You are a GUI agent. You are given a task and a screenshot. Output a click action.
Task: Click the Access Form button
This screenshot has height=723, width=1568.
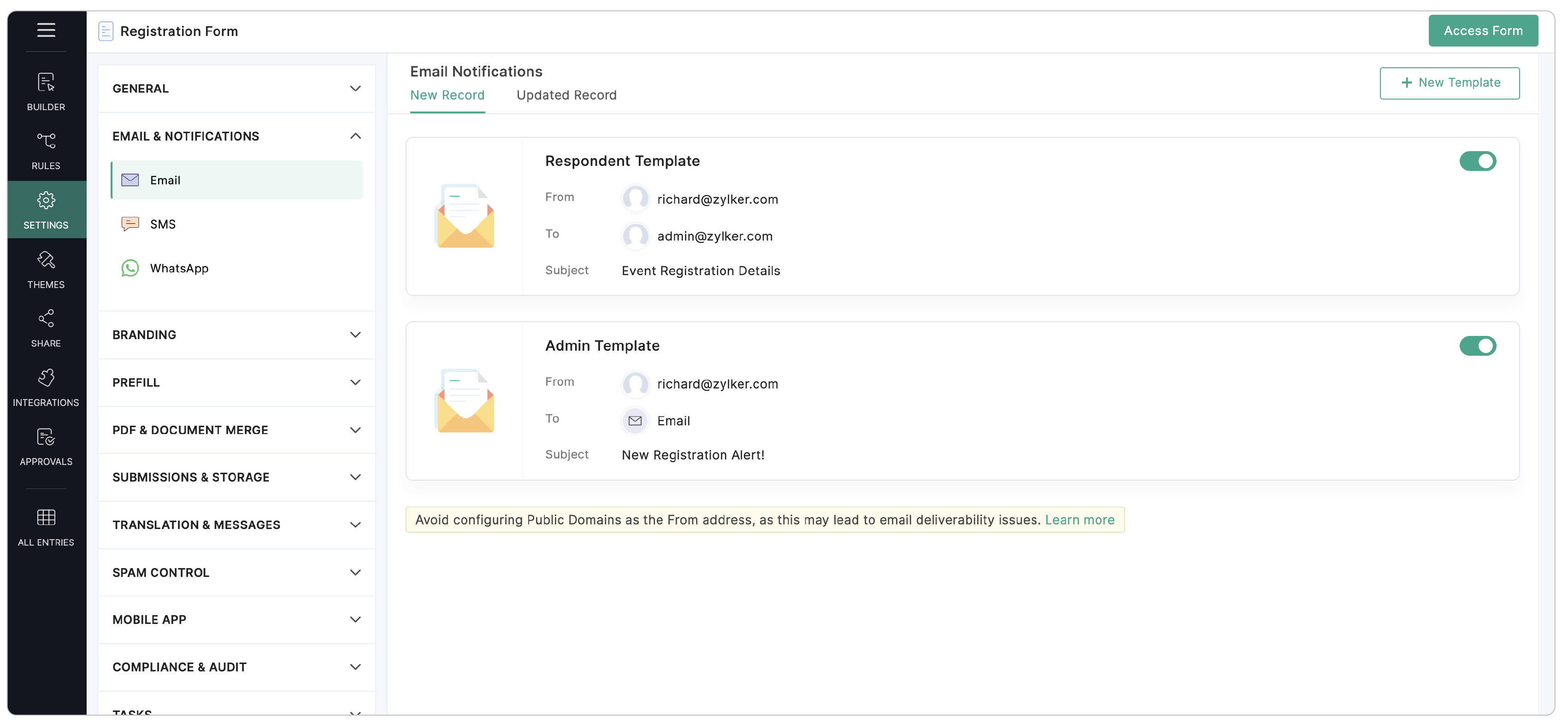(x=1482, y=30)
